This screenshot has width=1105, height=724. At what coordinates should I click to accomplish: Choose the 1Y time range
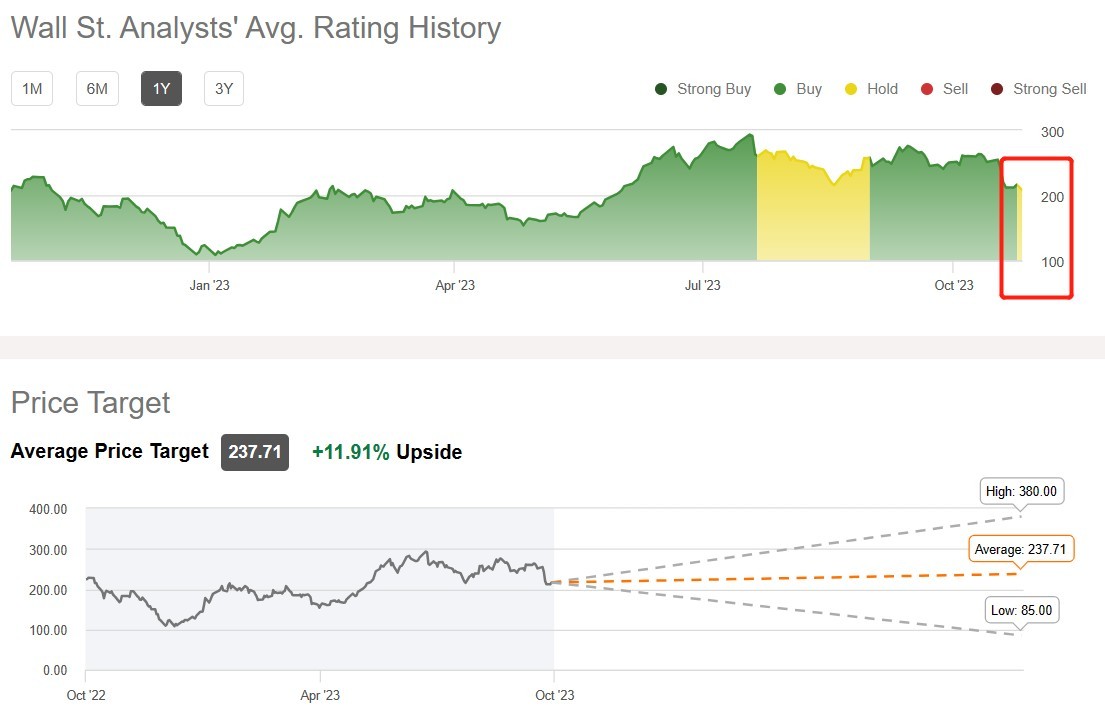(x=161, y=89)
